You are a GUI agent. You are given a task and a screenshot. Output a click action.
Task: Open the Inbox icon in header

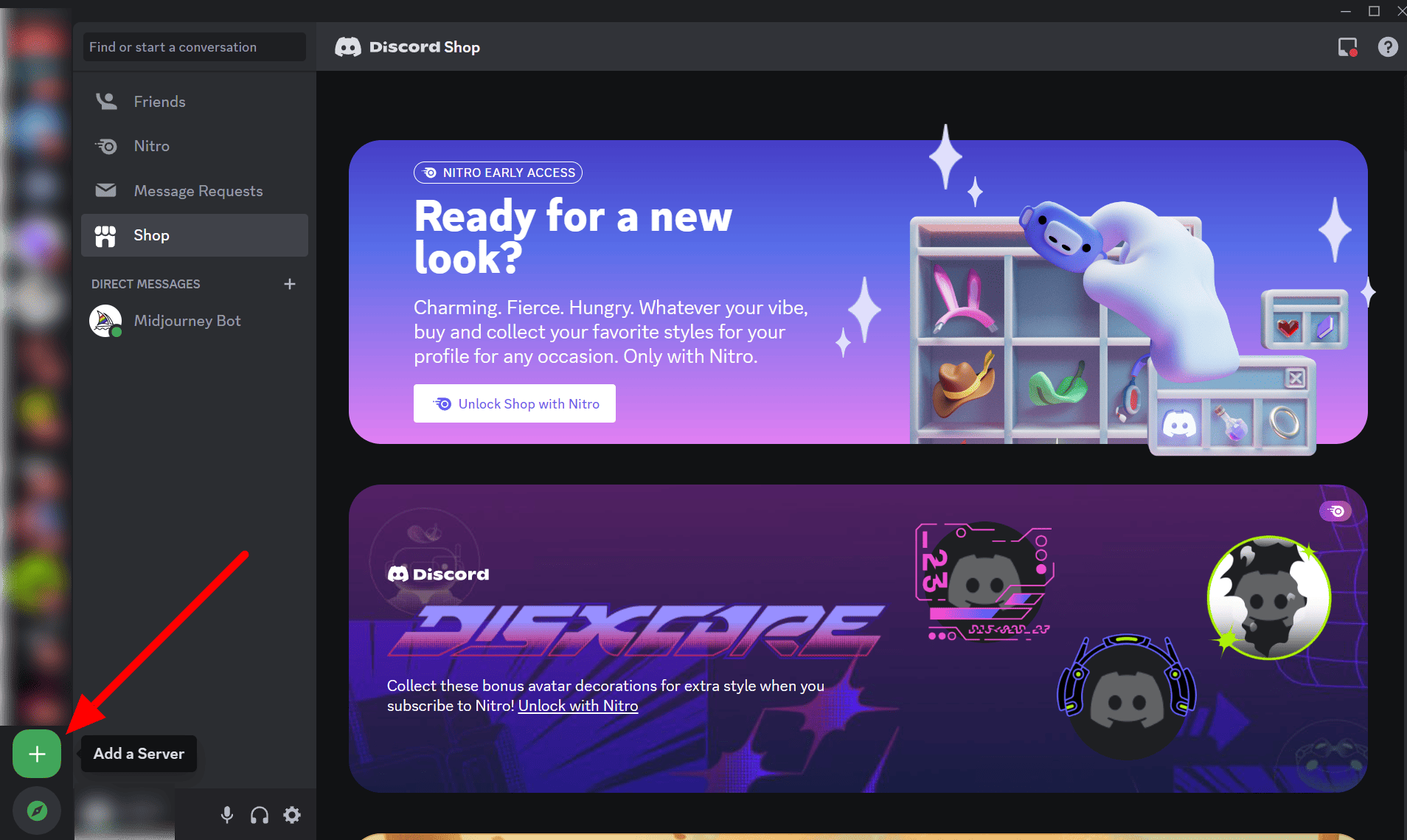pyautogui.click(x=1348, y=47)
